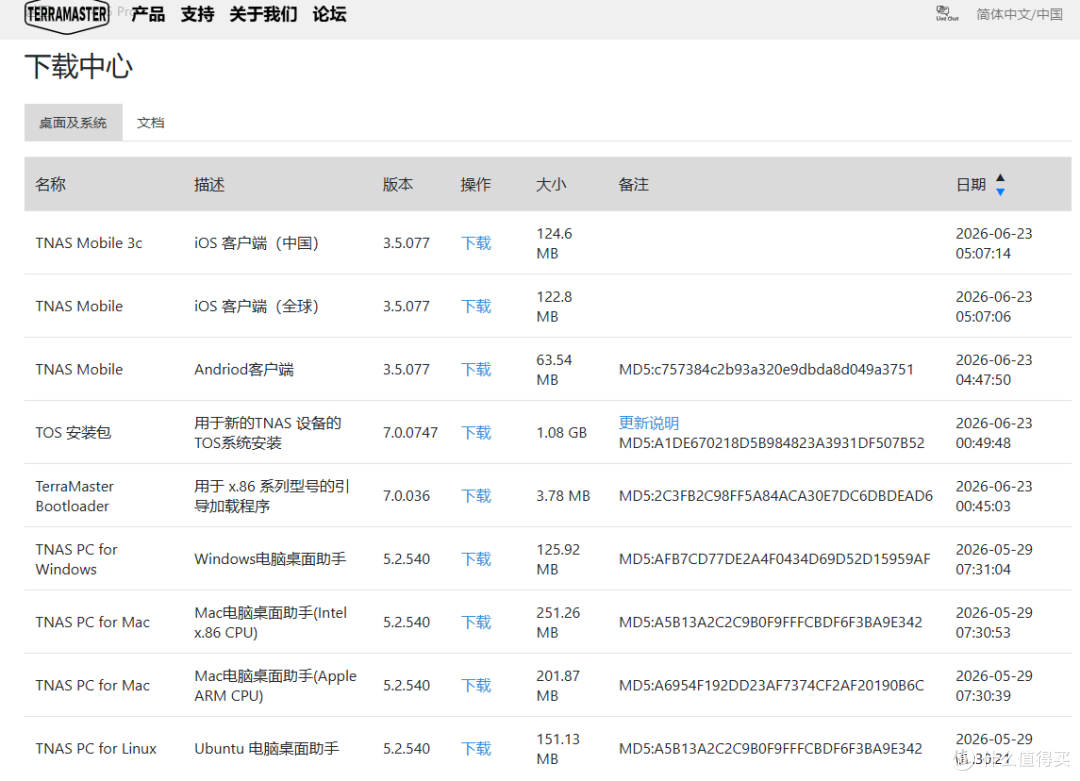
Task: Select the Windows电脑桌面助手 description
Action: [x=270, y=559]
